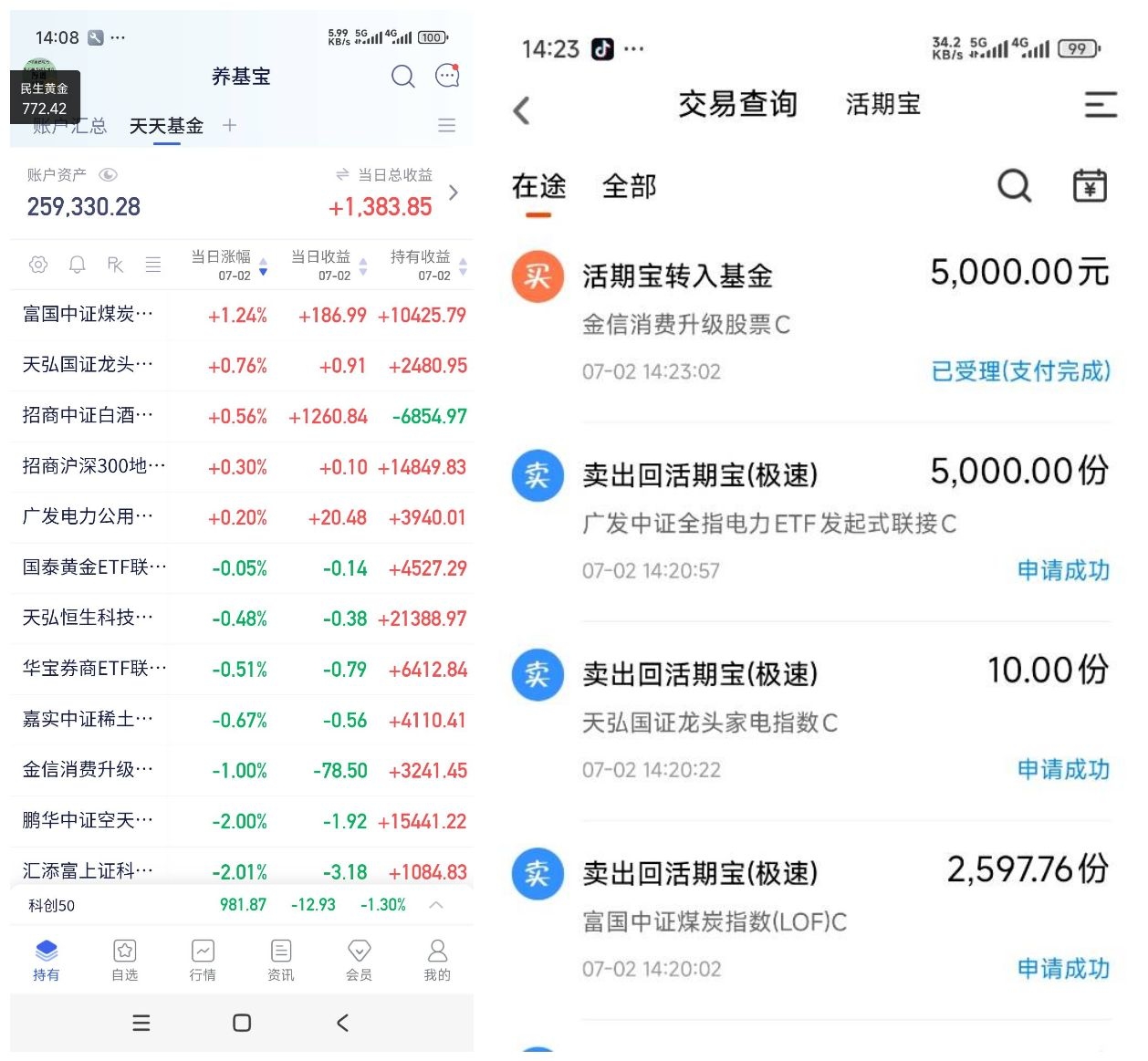Tap the search icon in 养基宝 header

(x=402, y=77)
